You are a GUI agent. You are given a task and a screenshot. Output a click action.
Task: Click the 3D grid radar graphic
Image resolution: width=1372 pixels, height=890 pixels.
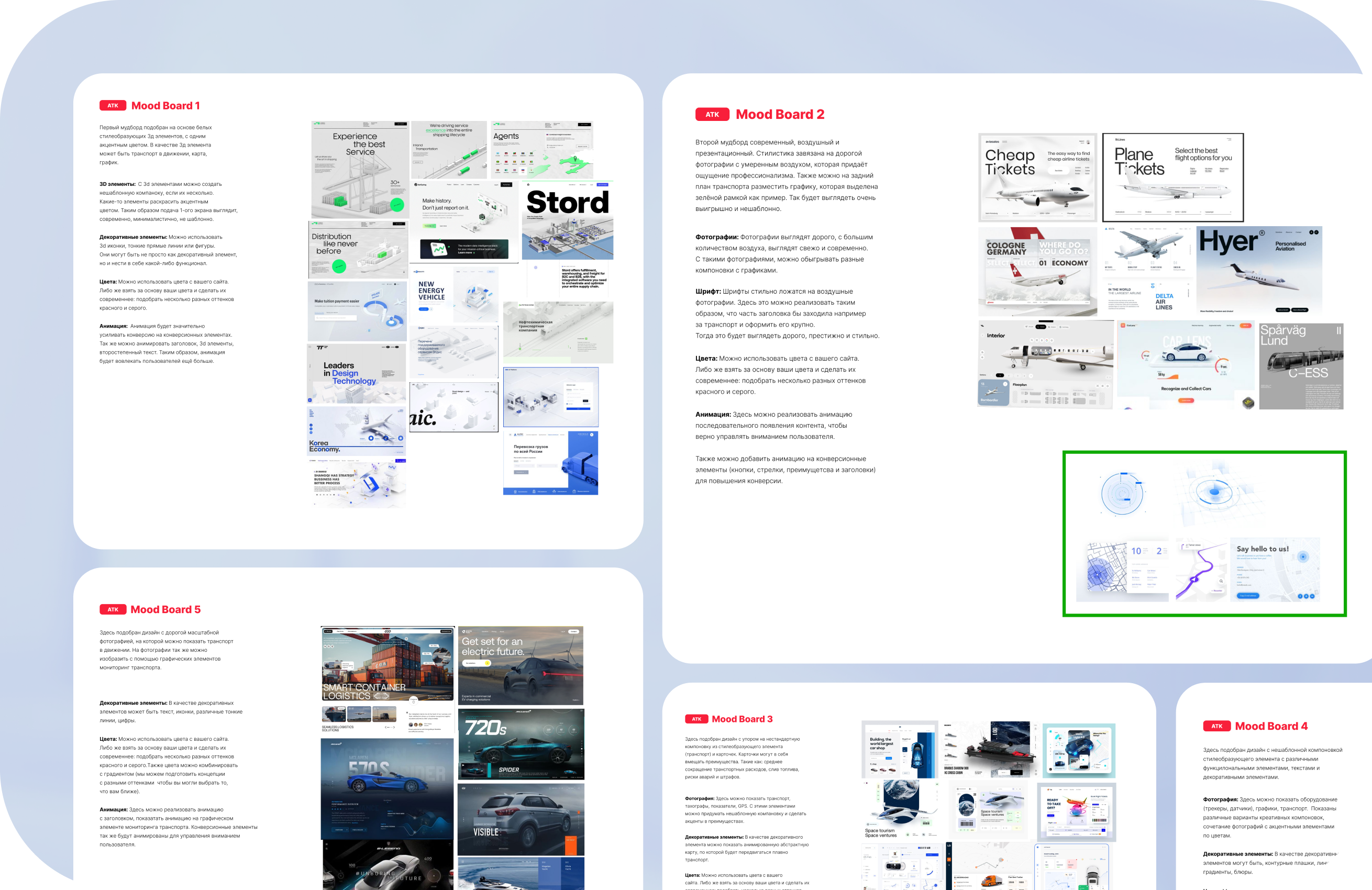[x=1214, y=493]
